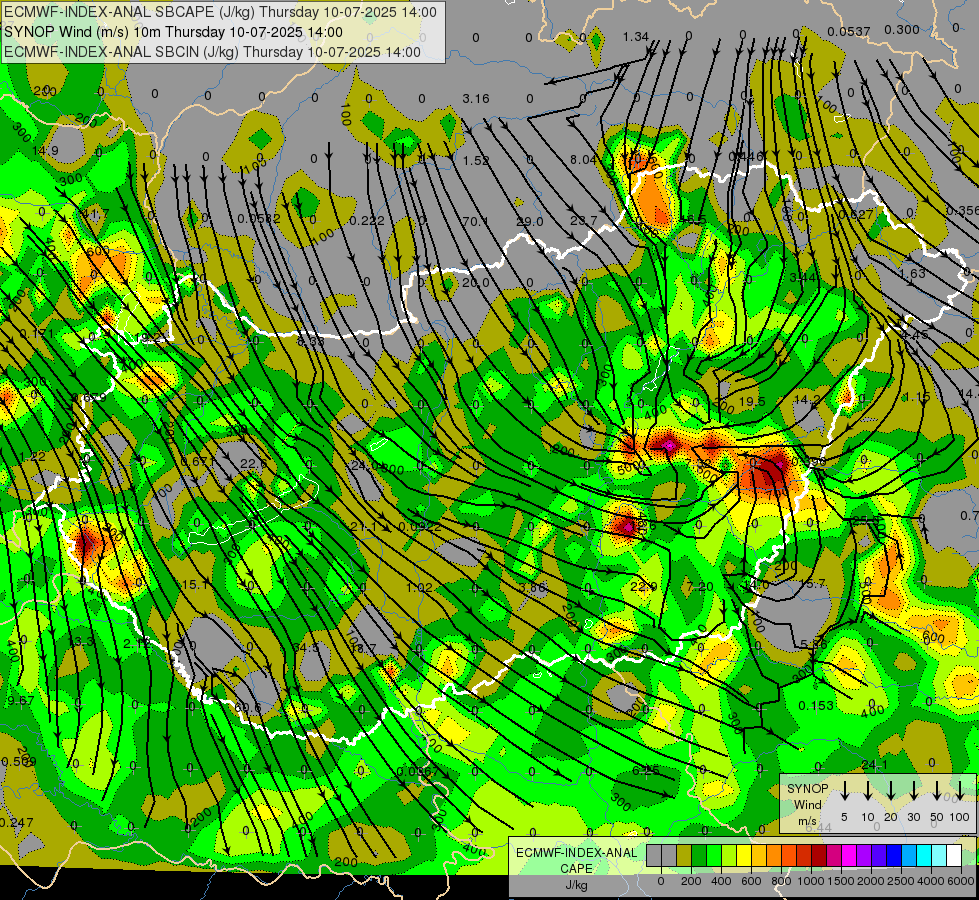Click the 21.1 value on map

point(363,527)
